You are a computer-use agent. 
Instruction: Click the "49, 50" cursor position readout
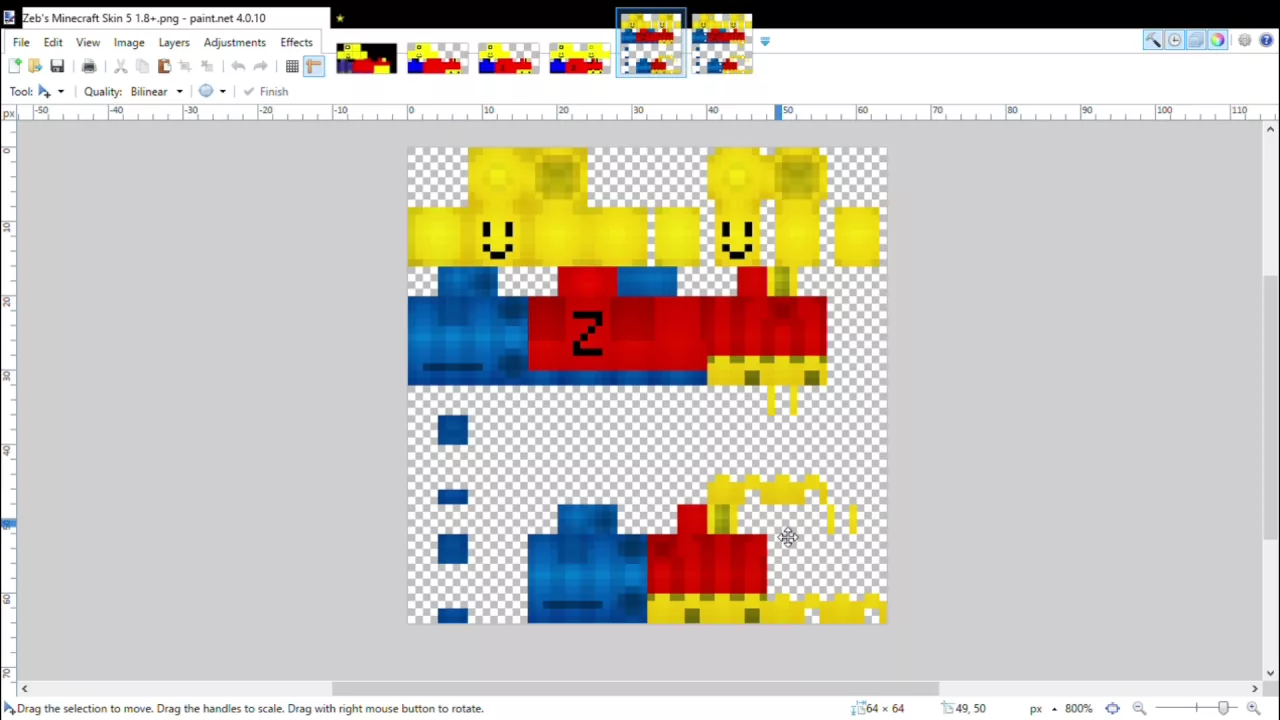coord(962,708)
